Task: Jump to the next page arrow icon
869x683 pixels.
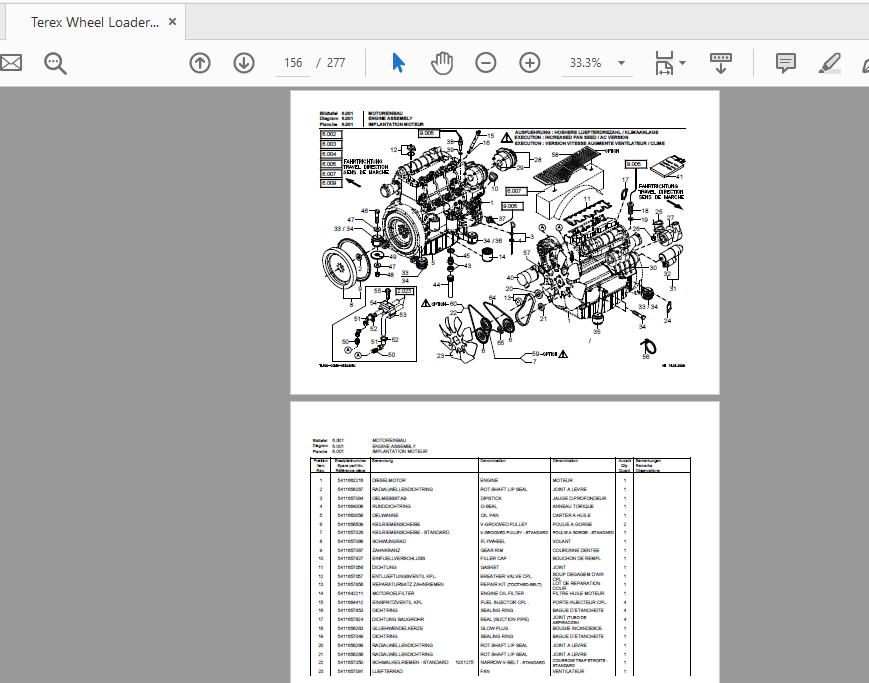Action: (243, 63)
